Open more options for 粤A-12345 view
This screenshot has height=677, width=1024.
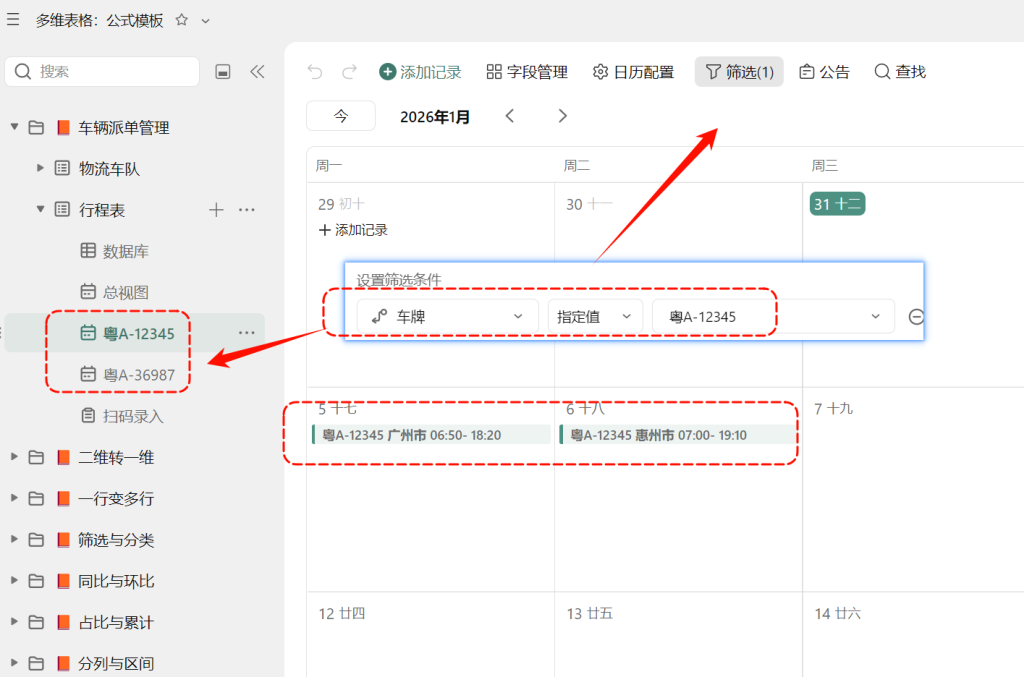click(x=247, y=333)
